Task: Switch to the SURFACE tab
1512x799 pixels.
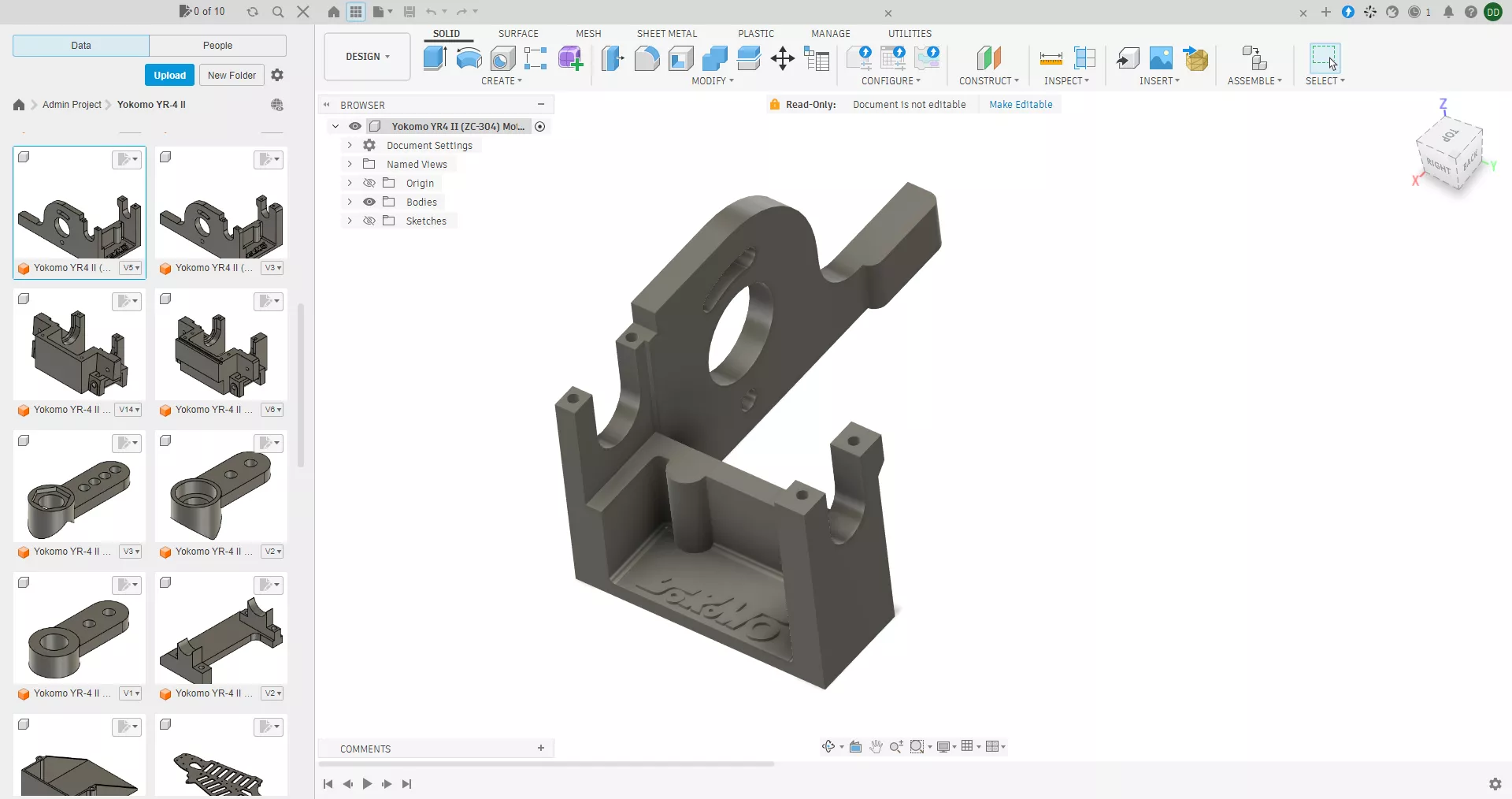Action: point(518,34)
